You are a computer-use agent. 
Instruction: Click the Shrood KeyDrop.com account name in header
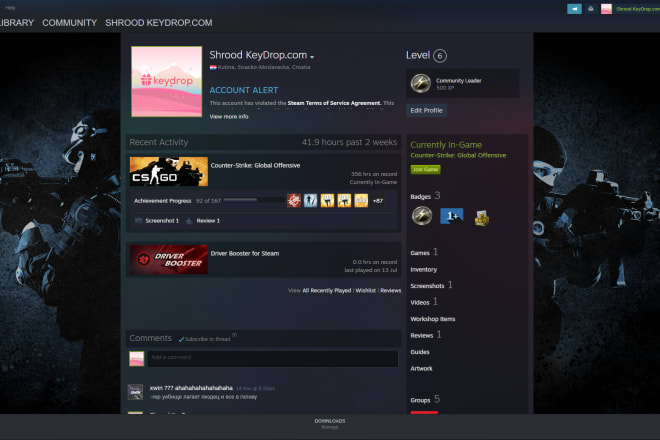click(638, 9)
